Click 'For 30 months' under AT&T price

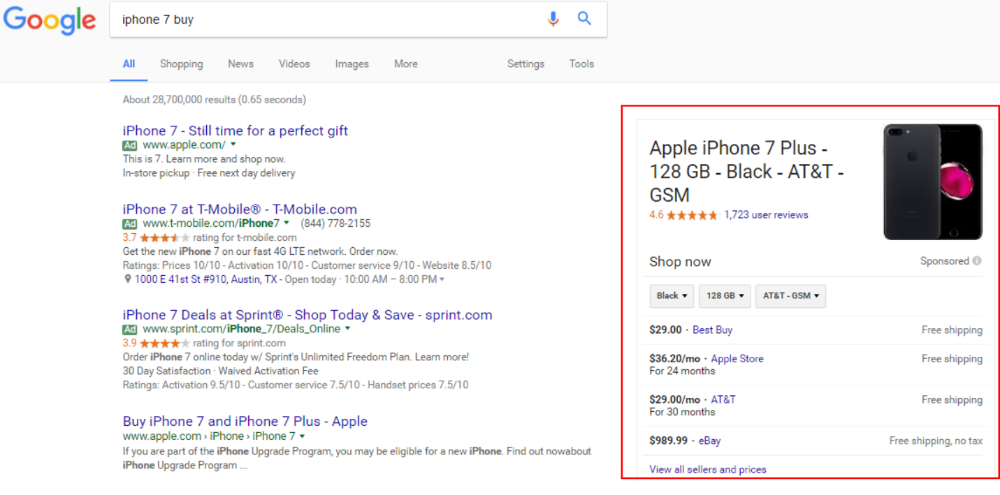pyautogui.click(x=682, y=411)
